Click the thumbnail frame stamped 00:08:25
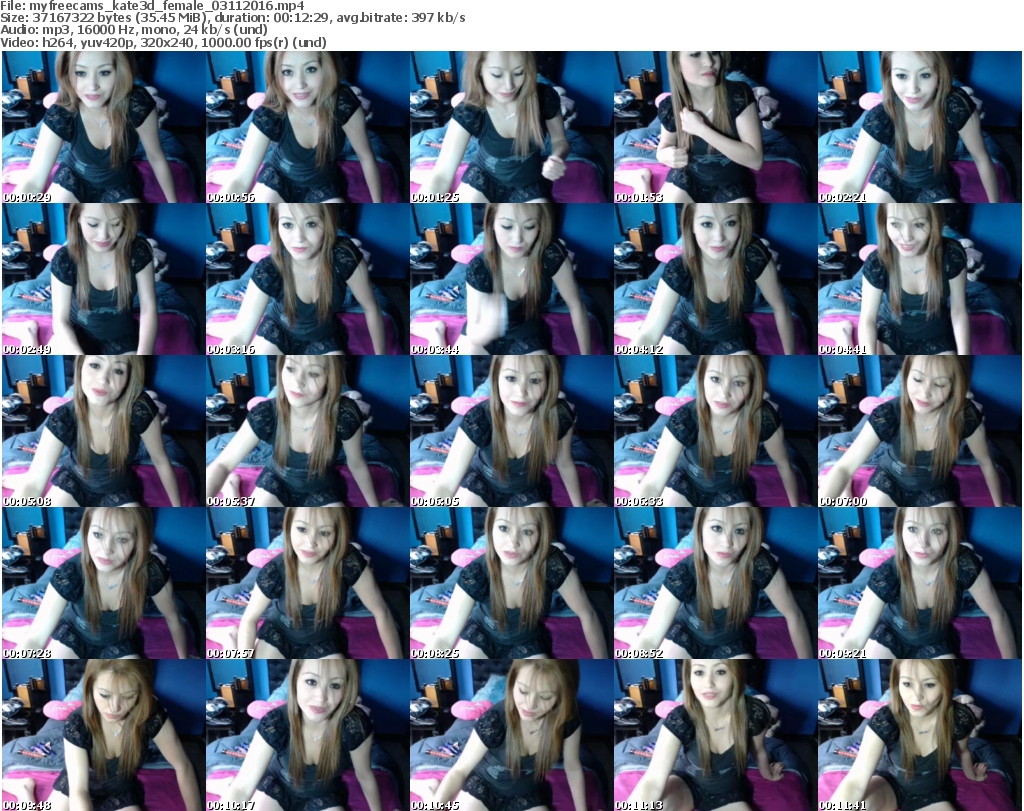Image resolution: width=1024 pixels, height=811 pixels. click(511, 583)
